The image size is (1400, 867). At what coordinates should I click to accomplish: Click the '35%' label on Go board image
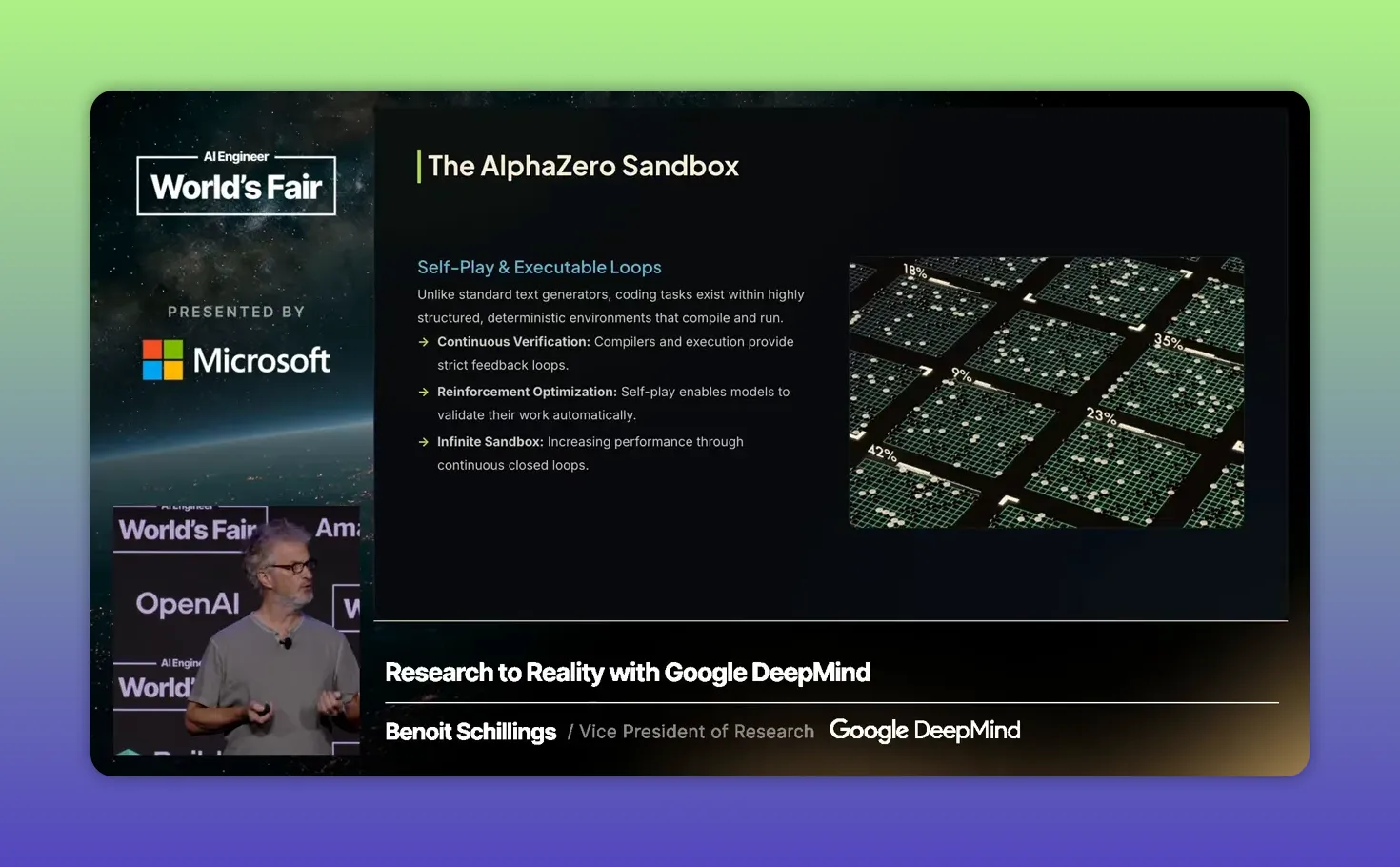point(1169,341)
